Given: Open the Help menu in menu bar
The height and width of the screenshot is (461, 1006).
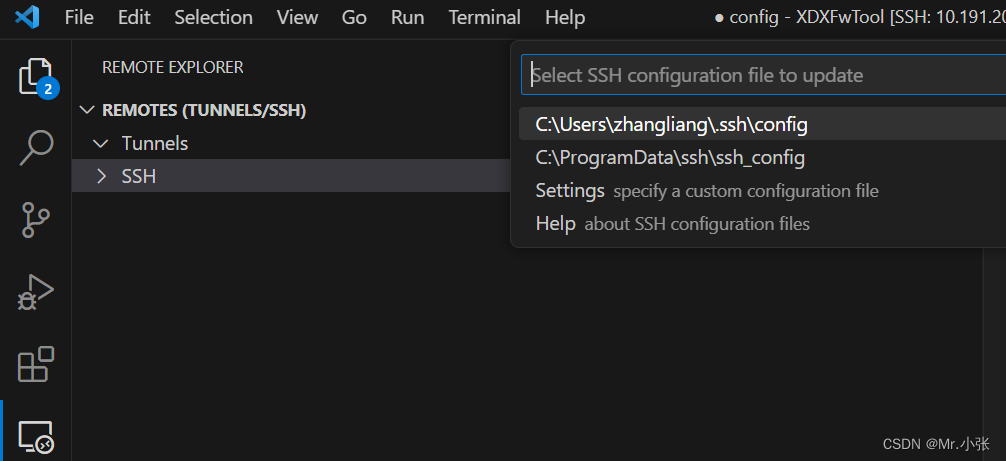Looking at the screenshot, I should point(565,17).
